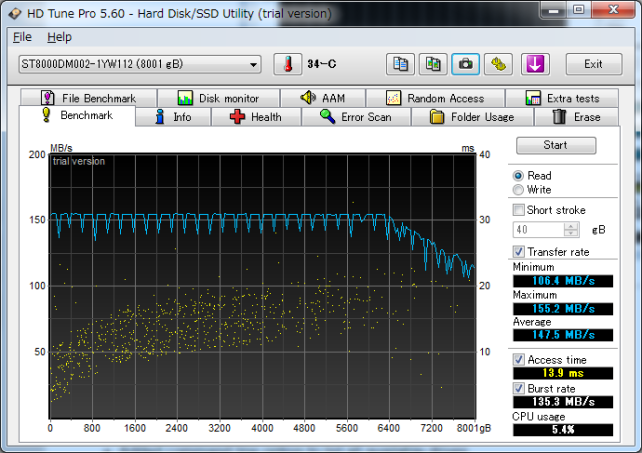642x453 pixels.
Task: Uncheck the Transfer rate checkbox
Action: (x=518, y=252)
